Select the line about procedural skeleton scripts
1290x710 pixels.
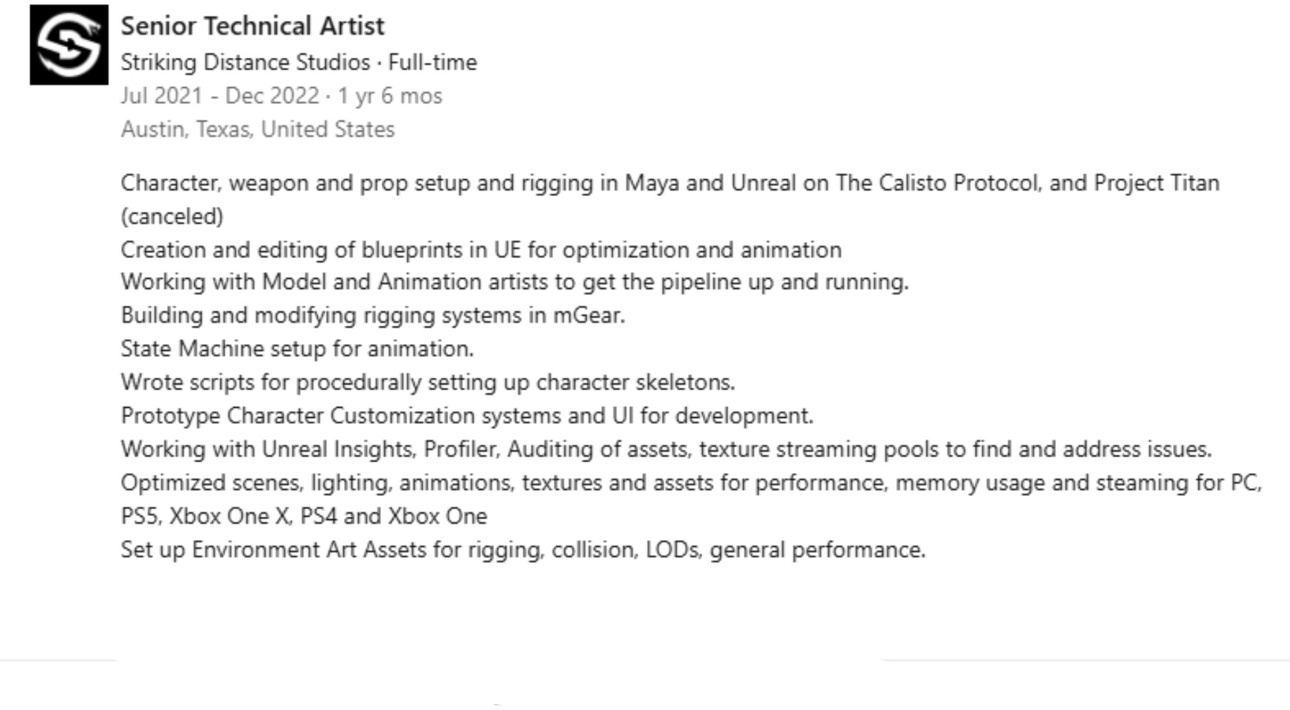pyautogui.click(x=427, y=382)
